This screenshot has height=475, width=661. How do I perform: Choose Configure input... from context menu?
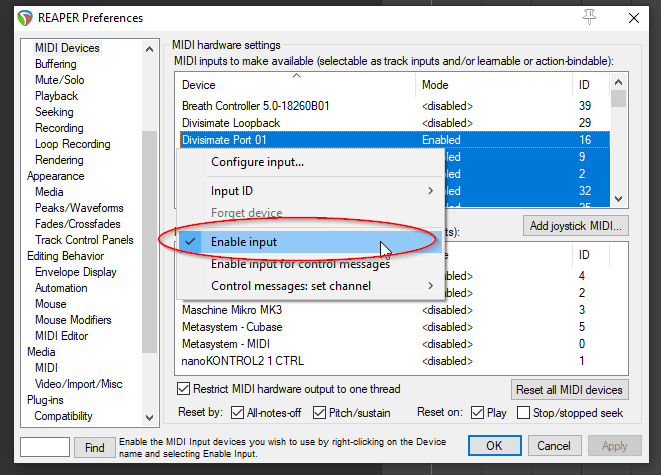point(310,162)
